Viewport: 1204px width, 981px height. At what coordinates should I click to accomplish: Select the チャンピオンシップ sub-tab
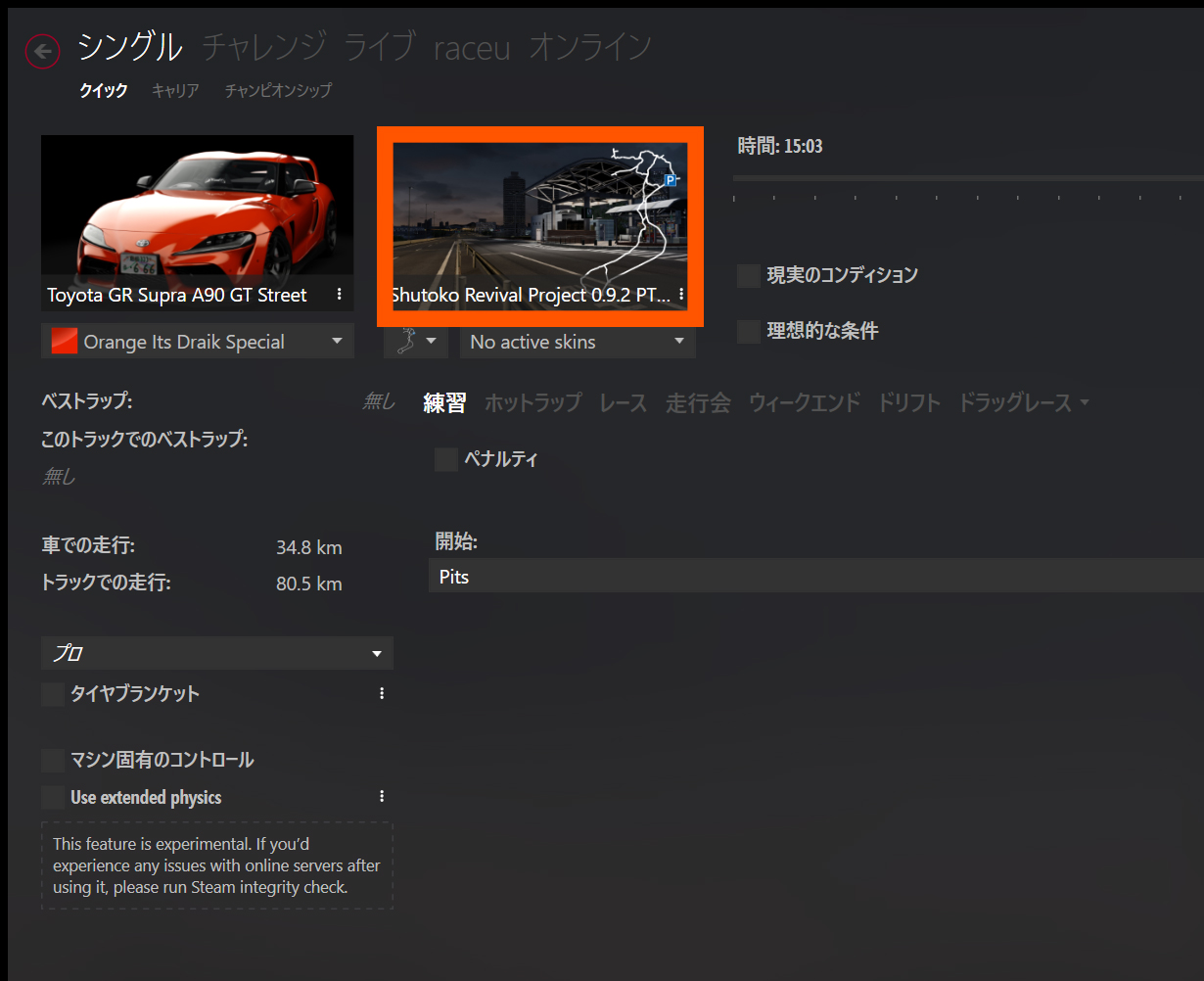278,90
